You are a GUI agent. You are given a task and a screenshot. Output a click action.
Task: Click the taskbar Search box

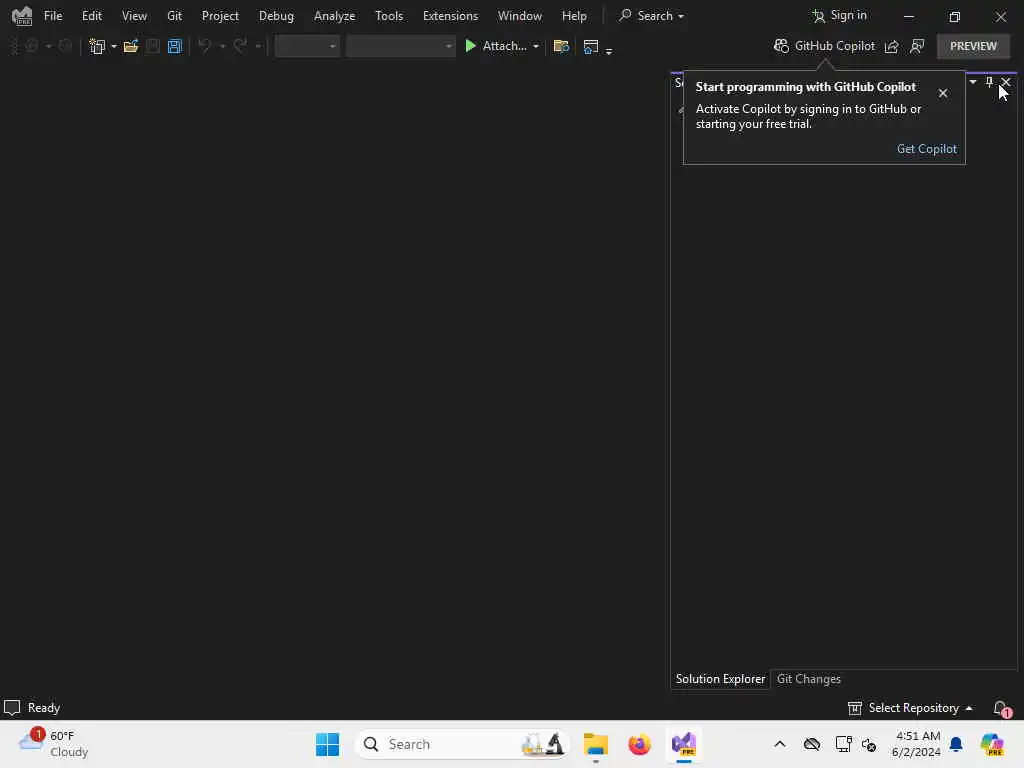coord(461,744)
